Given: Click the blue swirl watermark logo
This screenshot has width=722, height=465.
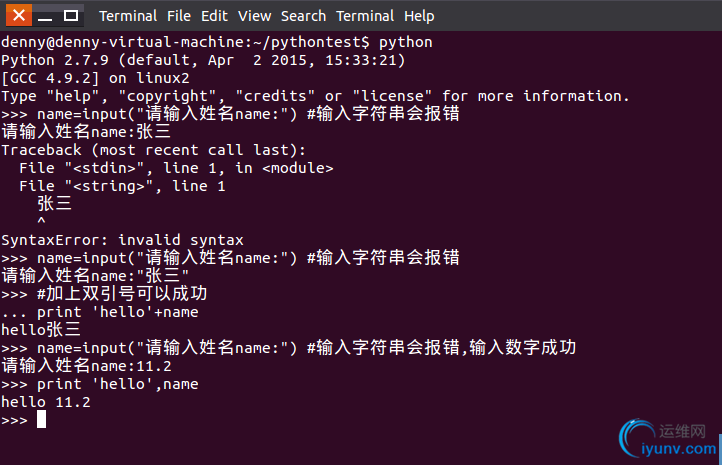Looking at the screenshot, I should (637, 437).
